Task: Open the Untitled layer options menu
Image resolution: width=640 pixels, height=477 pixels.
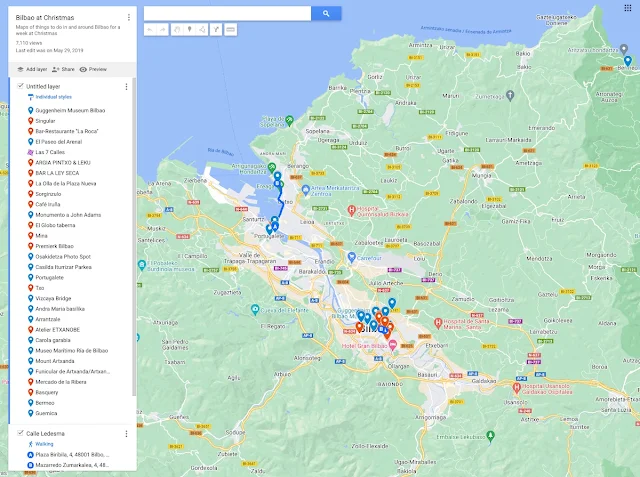Action: pos(126,87)
